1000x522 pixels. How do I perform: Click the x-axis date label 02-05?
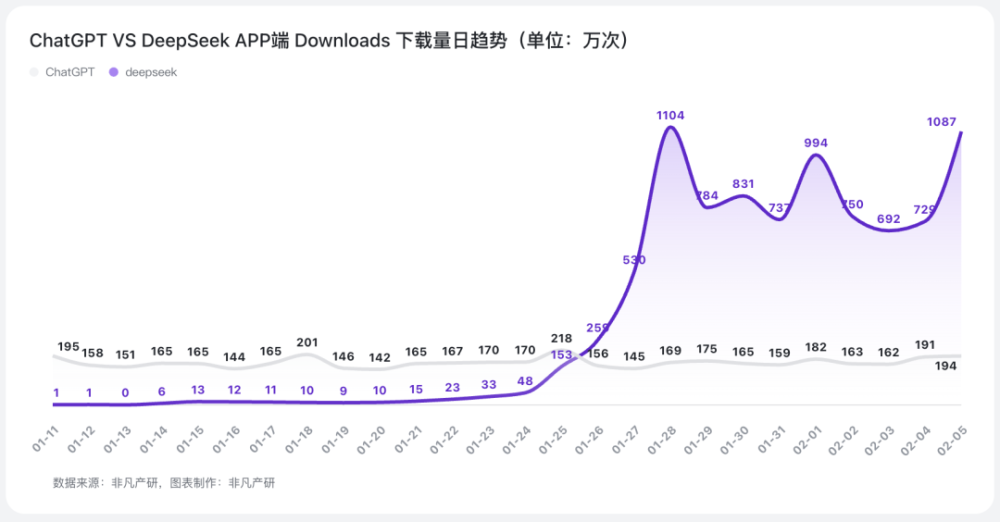coord(954,440)
